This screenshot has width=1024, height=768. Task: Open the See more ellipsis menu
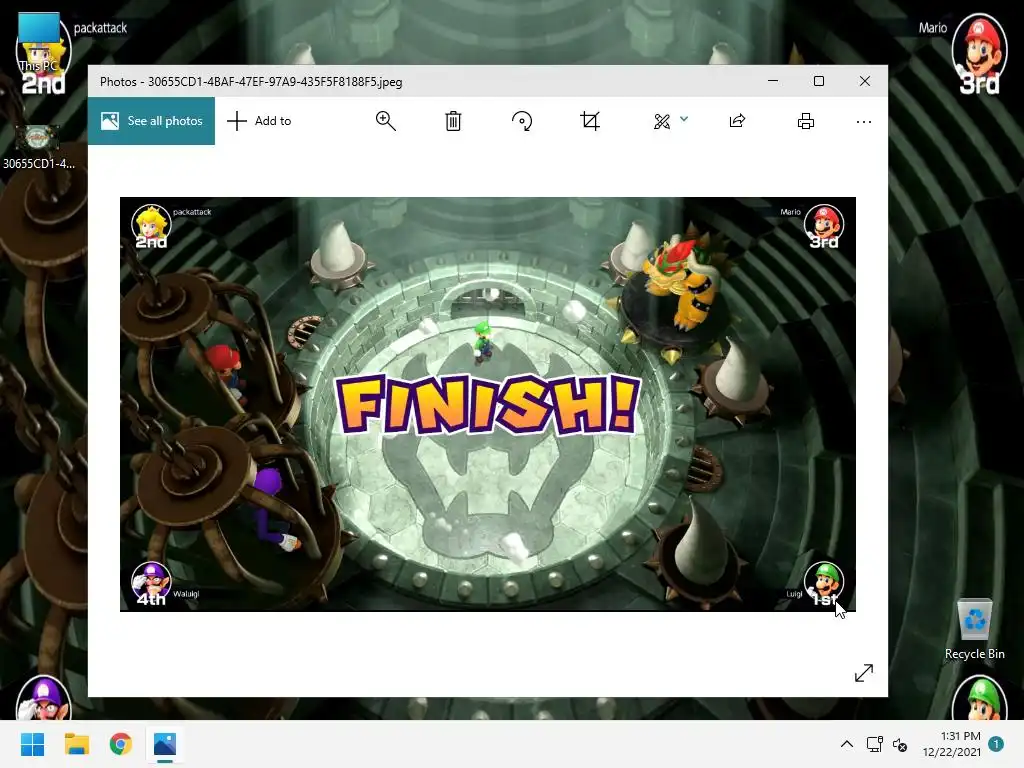[863, 121]
